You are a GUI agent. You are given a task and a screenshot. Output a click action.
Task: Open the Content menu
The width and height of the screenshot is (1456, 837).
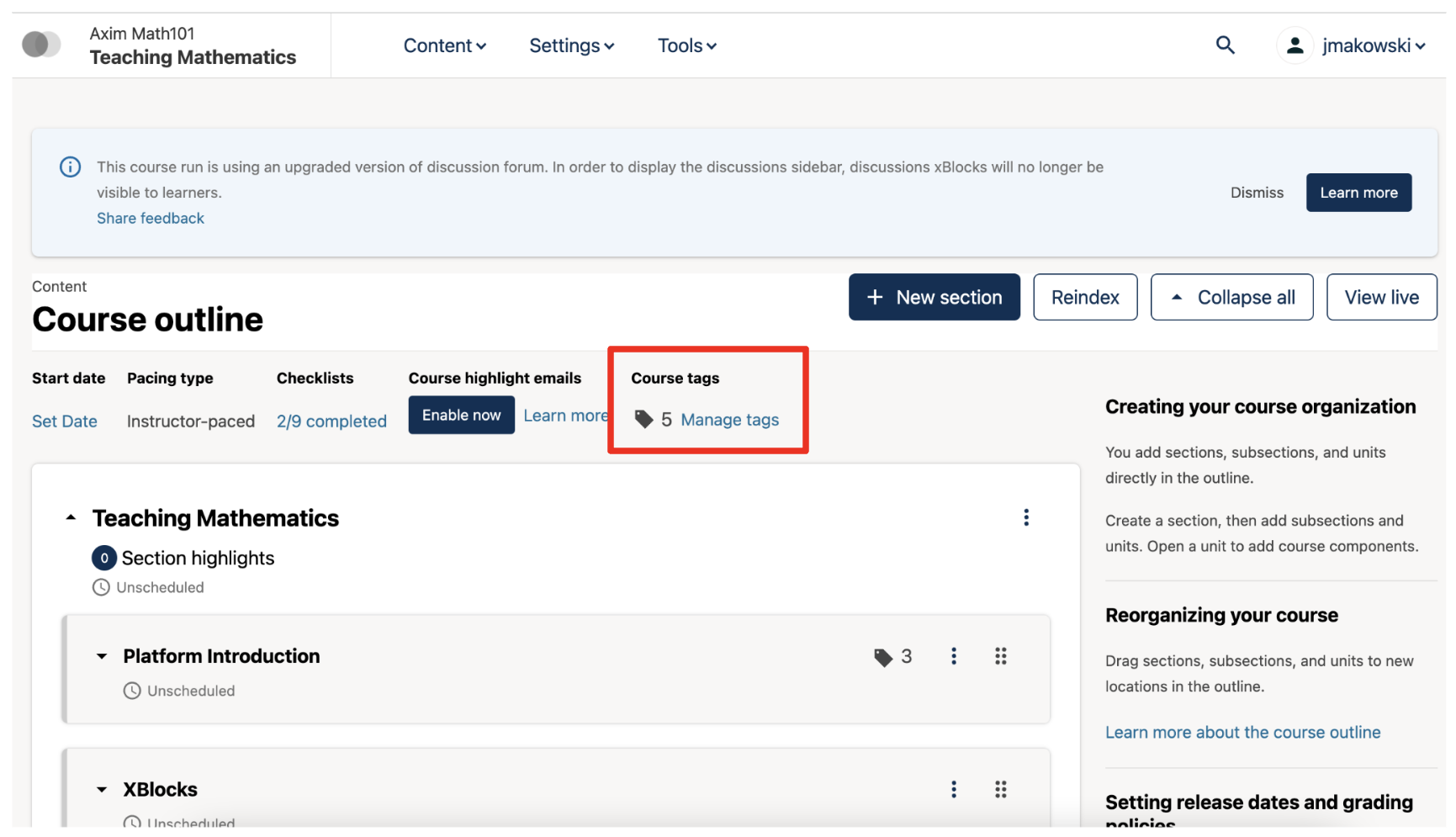point(444,45)
